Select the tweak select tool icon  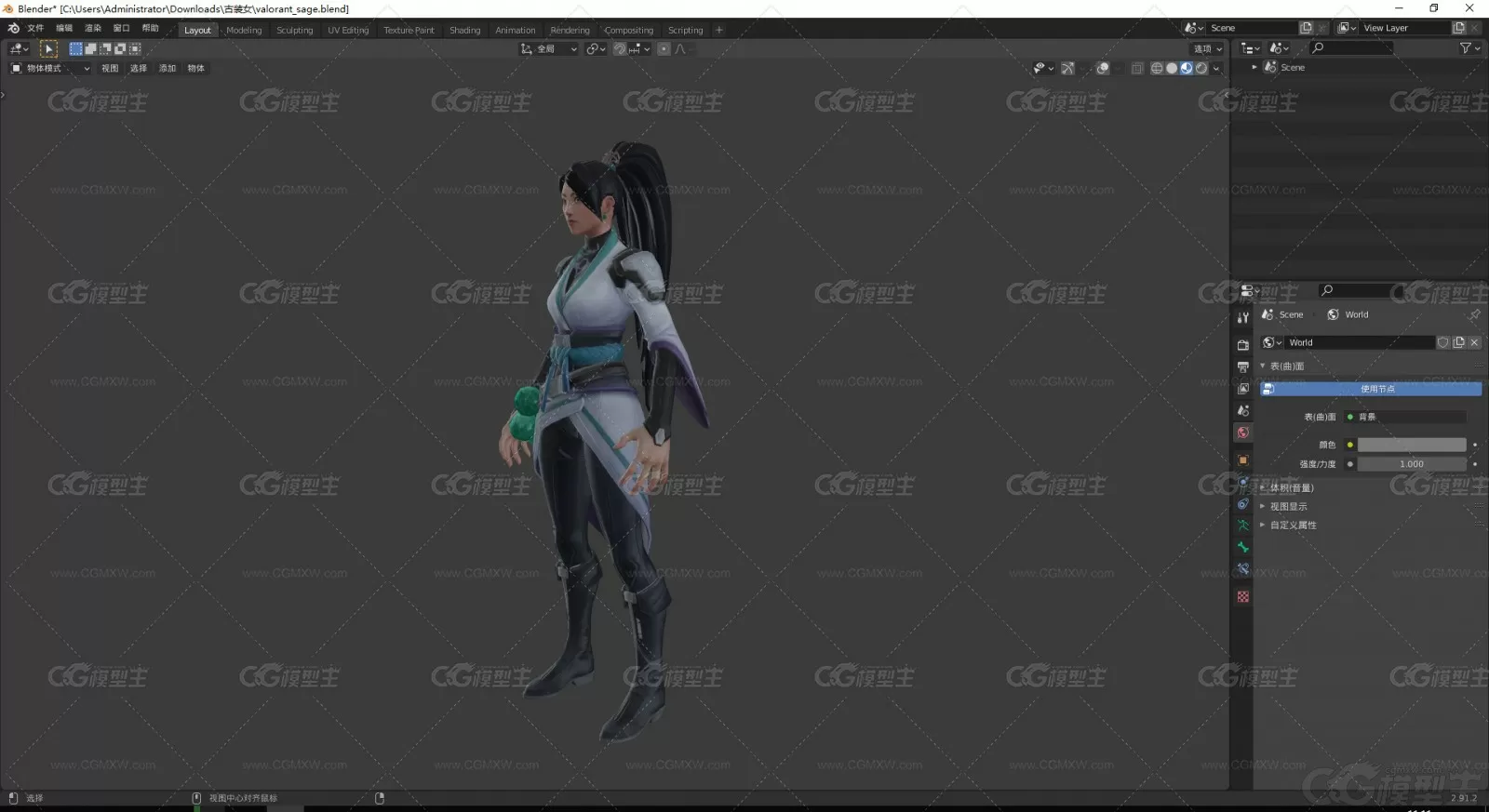49,48
